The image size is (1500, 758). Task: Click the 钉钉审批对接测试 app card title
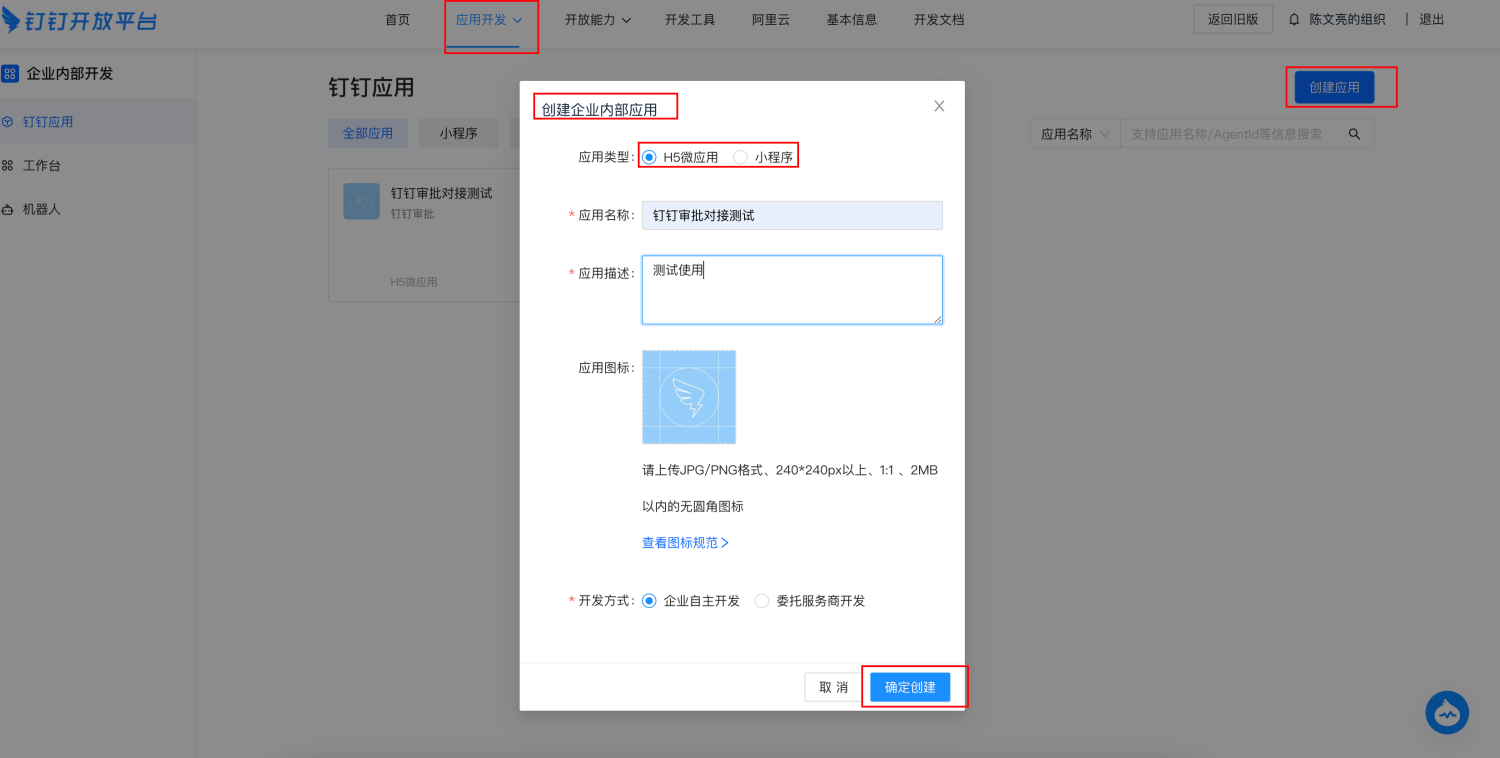point(441,193)
